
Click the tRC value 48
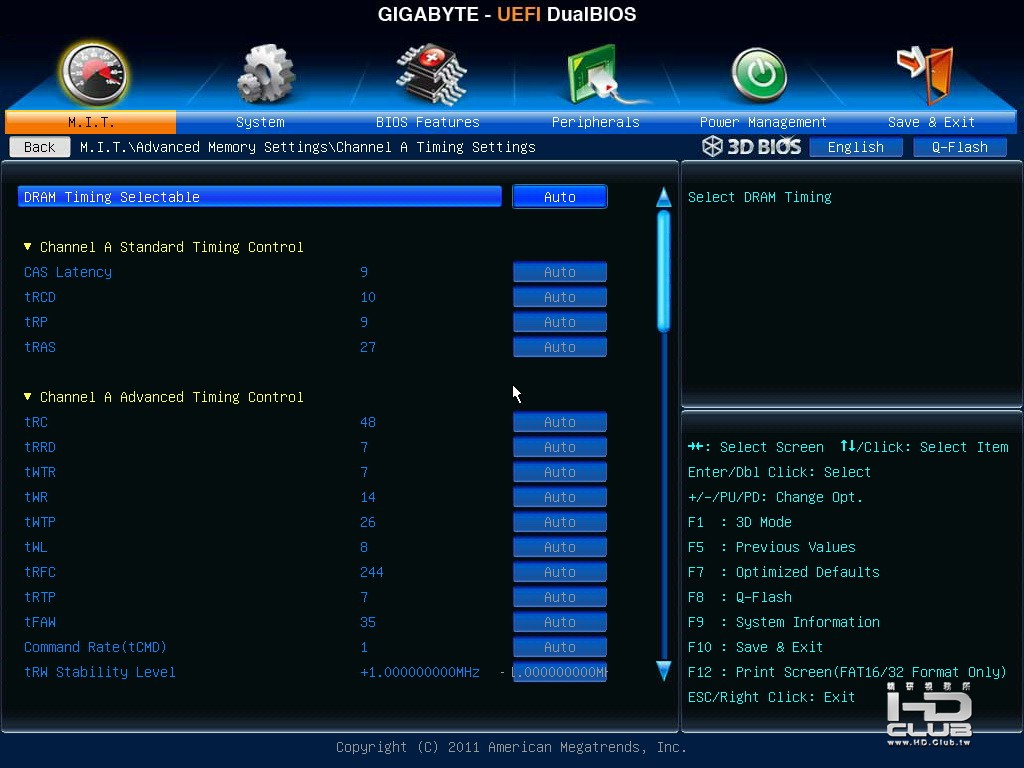pos(368,422)
